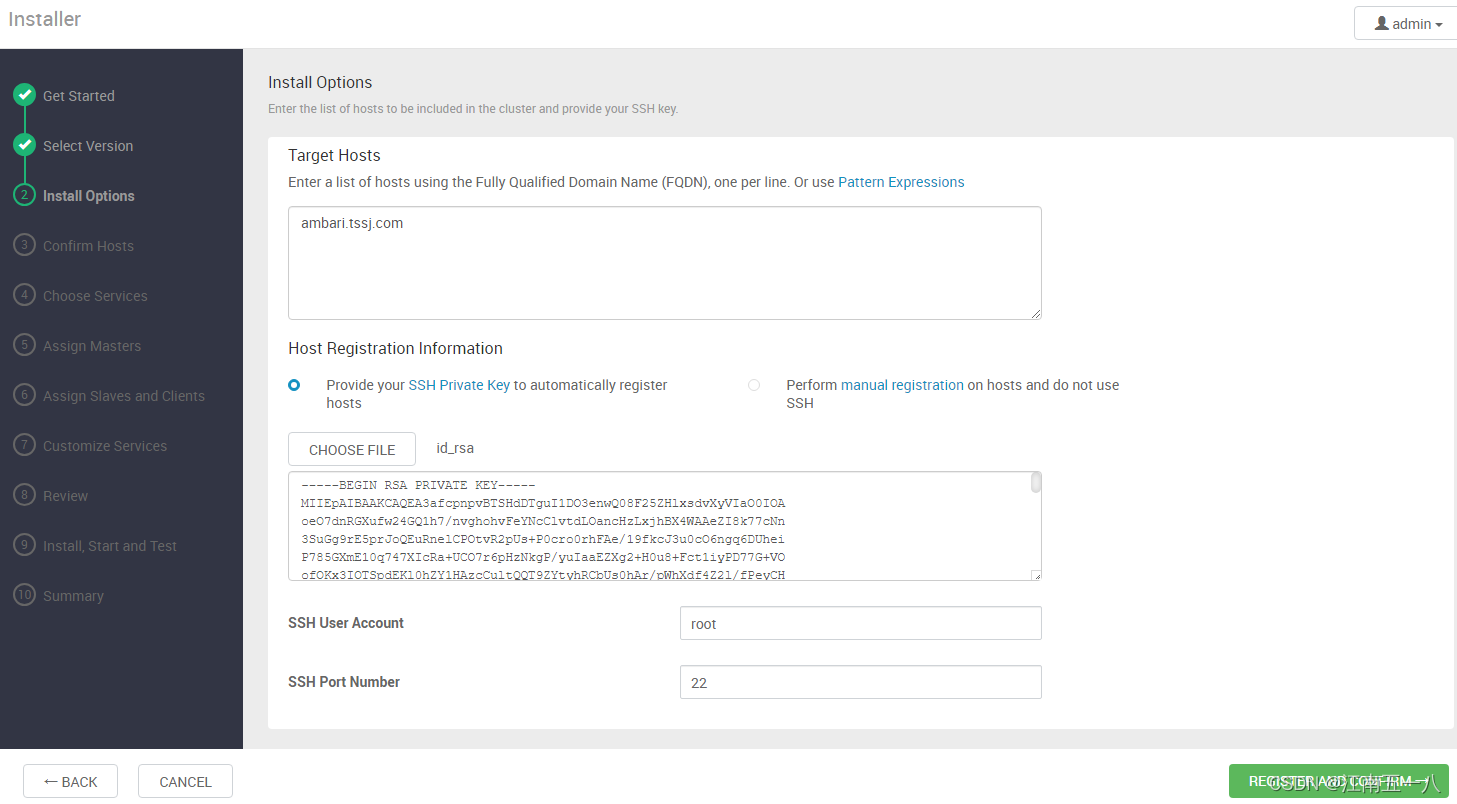Screen dimensions: 1457x804
Task: Open the SSH Private Key link
Action: click(459, 385)
